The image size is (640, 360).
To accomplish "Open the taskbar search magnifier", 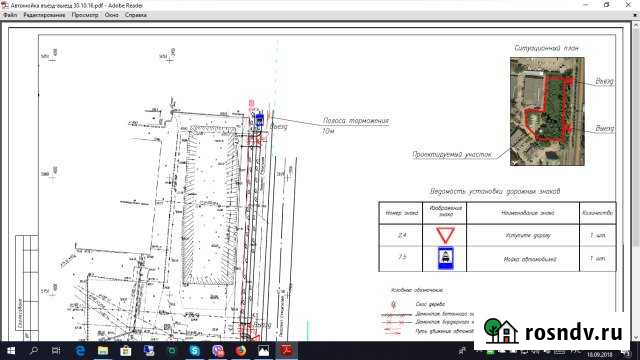I will 34,351.
